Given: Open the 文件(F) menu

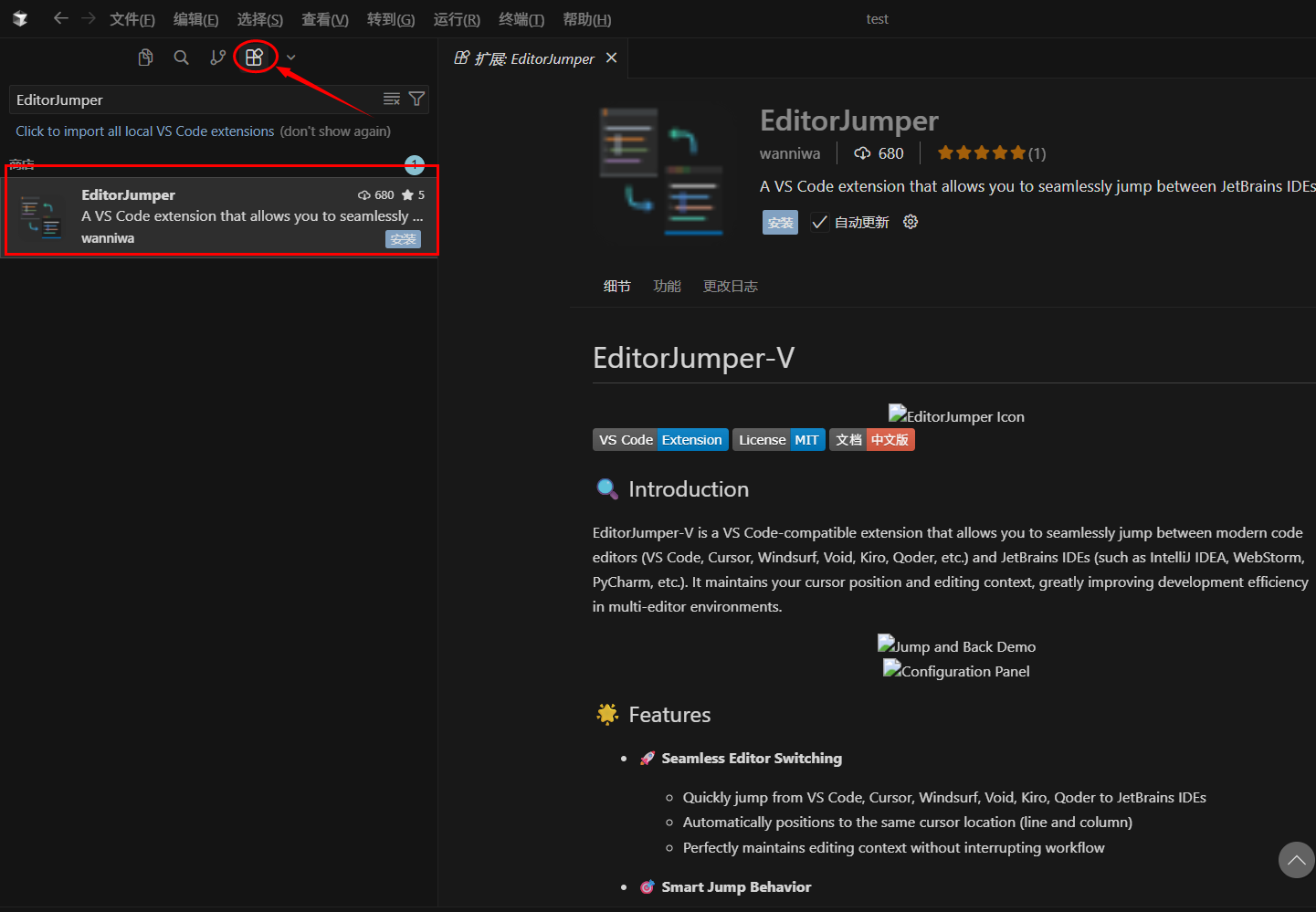Looking at the screenshot, I should pyautogui.click(x=132, y=19).
